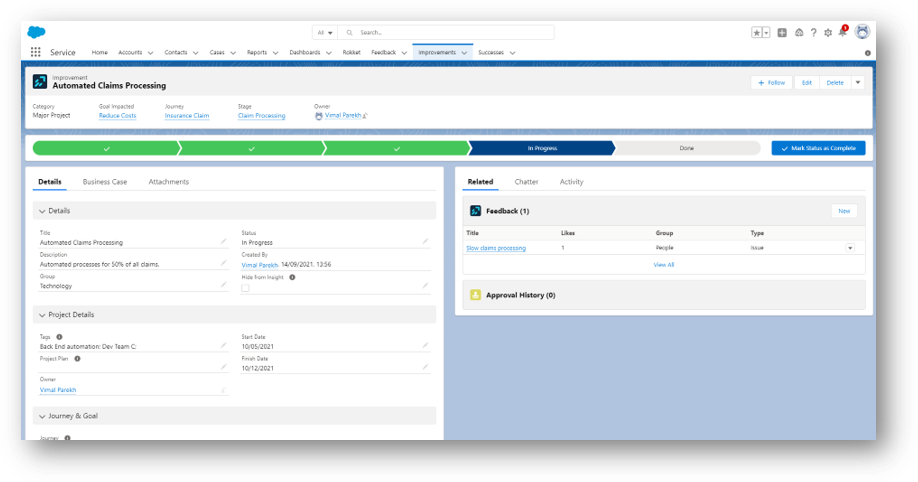The width and height of the screenshot is (918, 482).
Task: Open the Rokket nav tab
Action: click(x=351, y=52)
